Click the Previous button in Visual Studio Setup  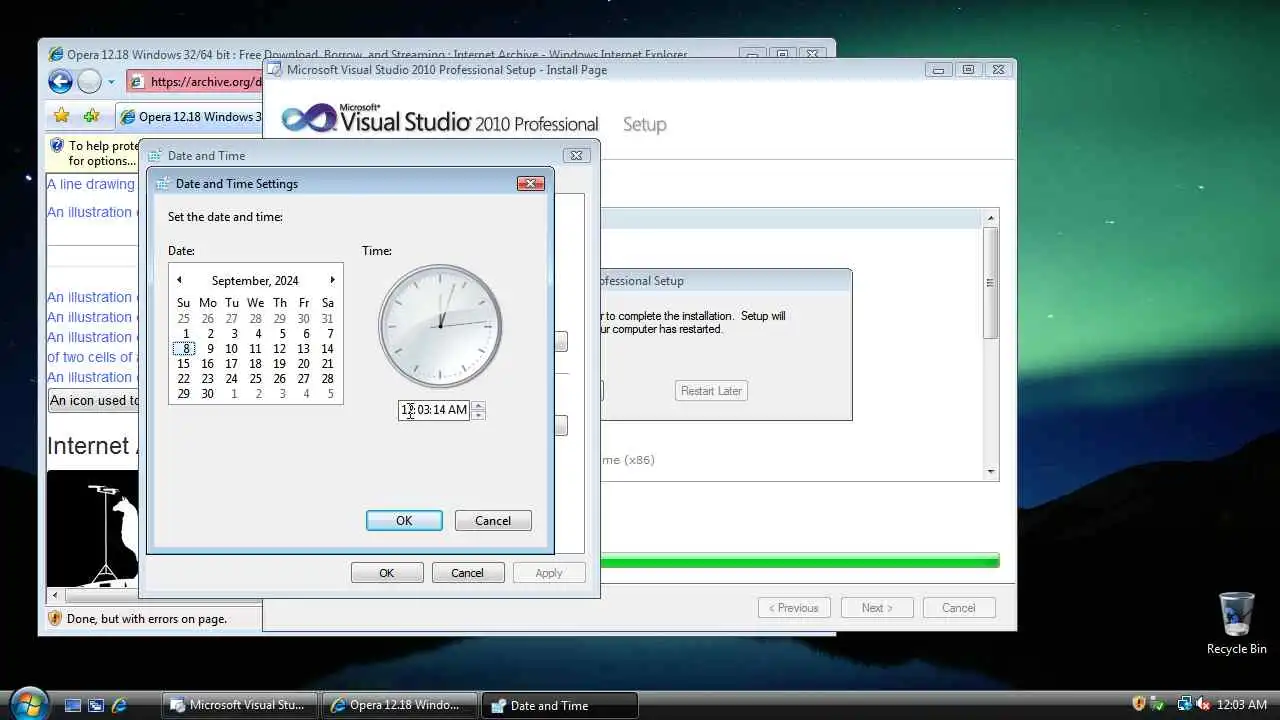794,608
